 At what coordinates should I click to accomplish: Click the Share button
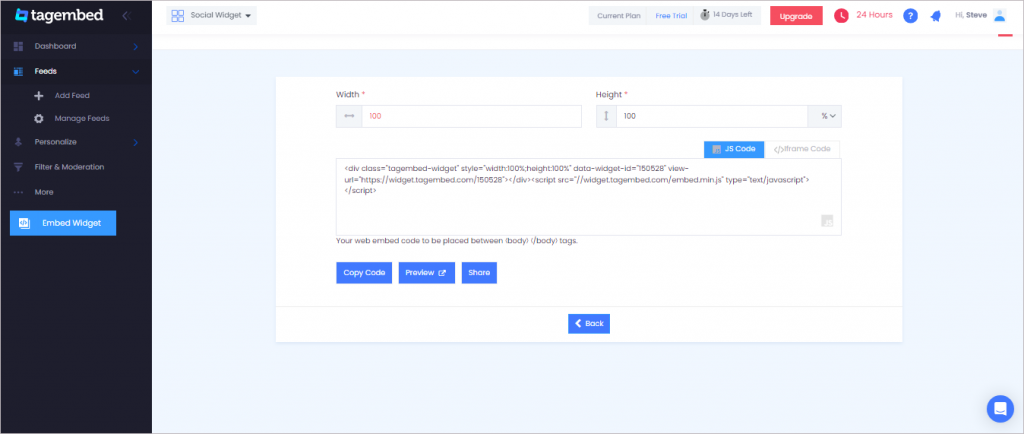(479, 273)
